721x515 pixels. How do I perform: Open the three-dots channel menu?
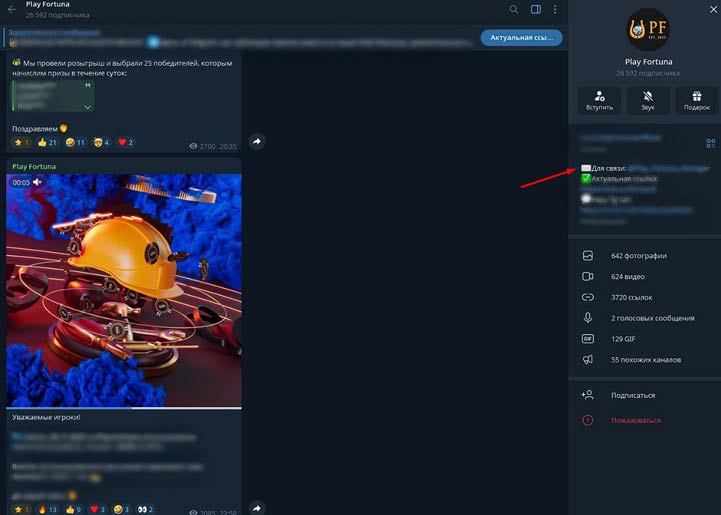(x=555, y=10)
